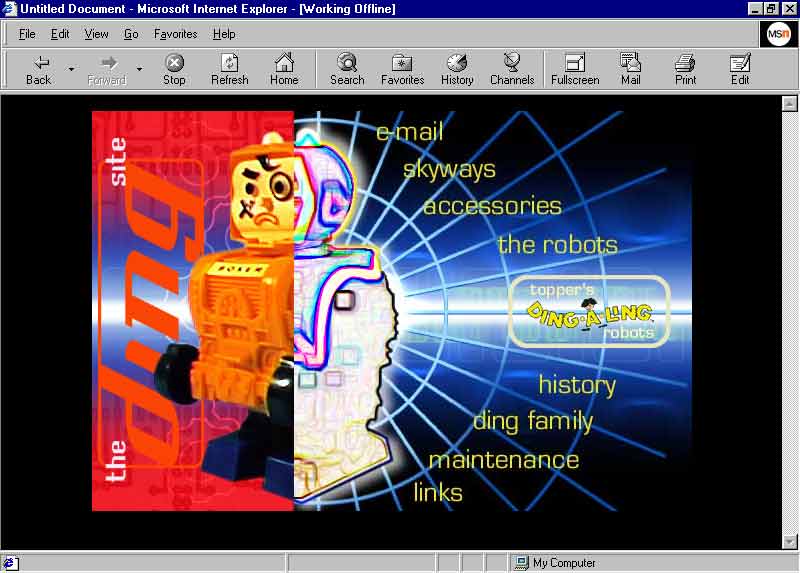
Task: Open the history page link
Action: 577,385
